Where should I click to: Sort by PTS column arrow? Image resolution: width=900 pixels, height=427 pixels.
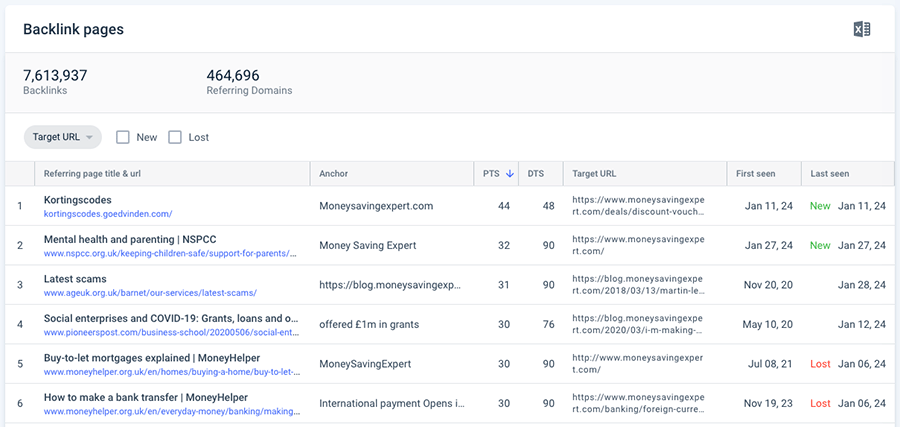pyautogui.click(x=509, y=174)
